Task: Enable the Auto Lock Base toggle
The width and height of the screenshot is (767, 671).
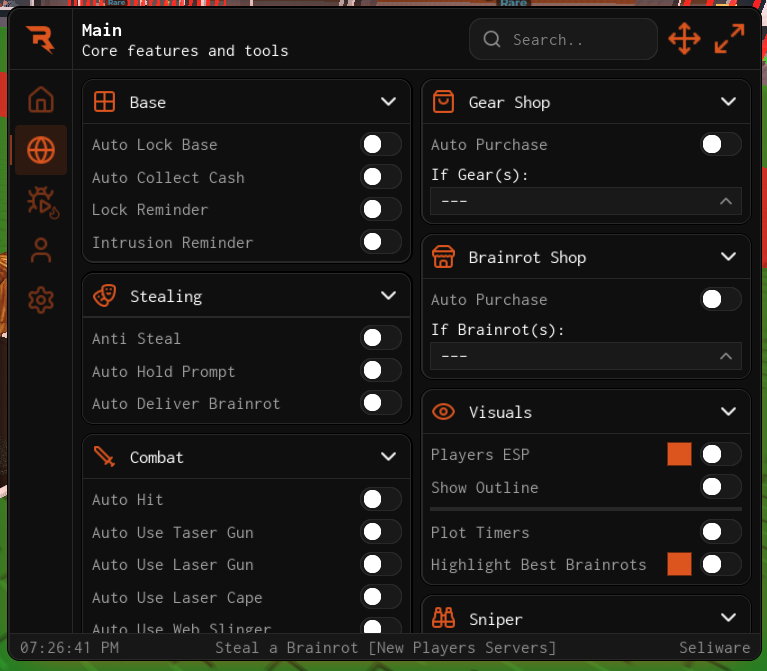Action: pos(381,145)
